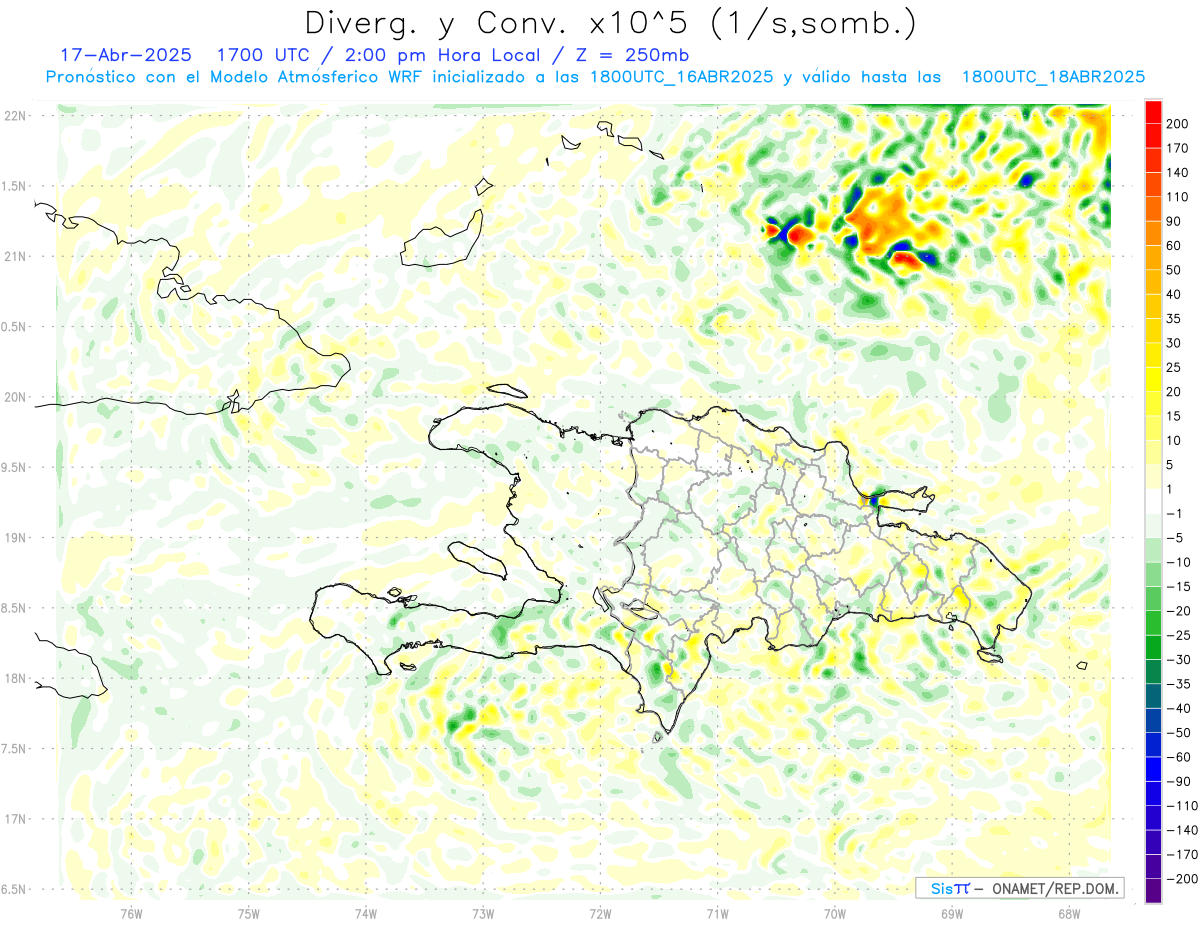Click the "-90" color scale label
This screenshot has height=927, width=1200.
coord(1179,781)
